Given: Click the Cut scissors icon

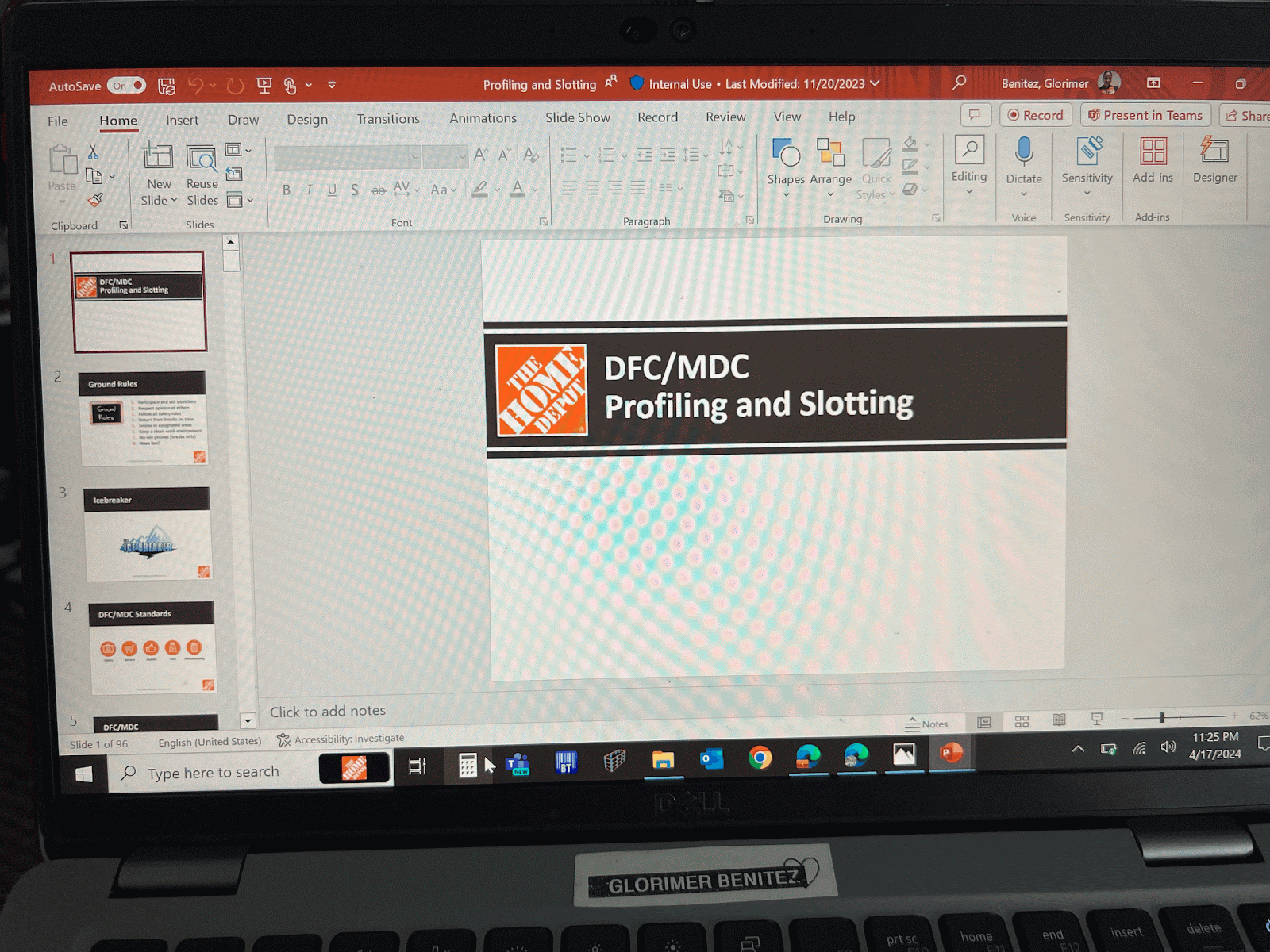Looking at the screenshot, I should [x=93, y=151].
